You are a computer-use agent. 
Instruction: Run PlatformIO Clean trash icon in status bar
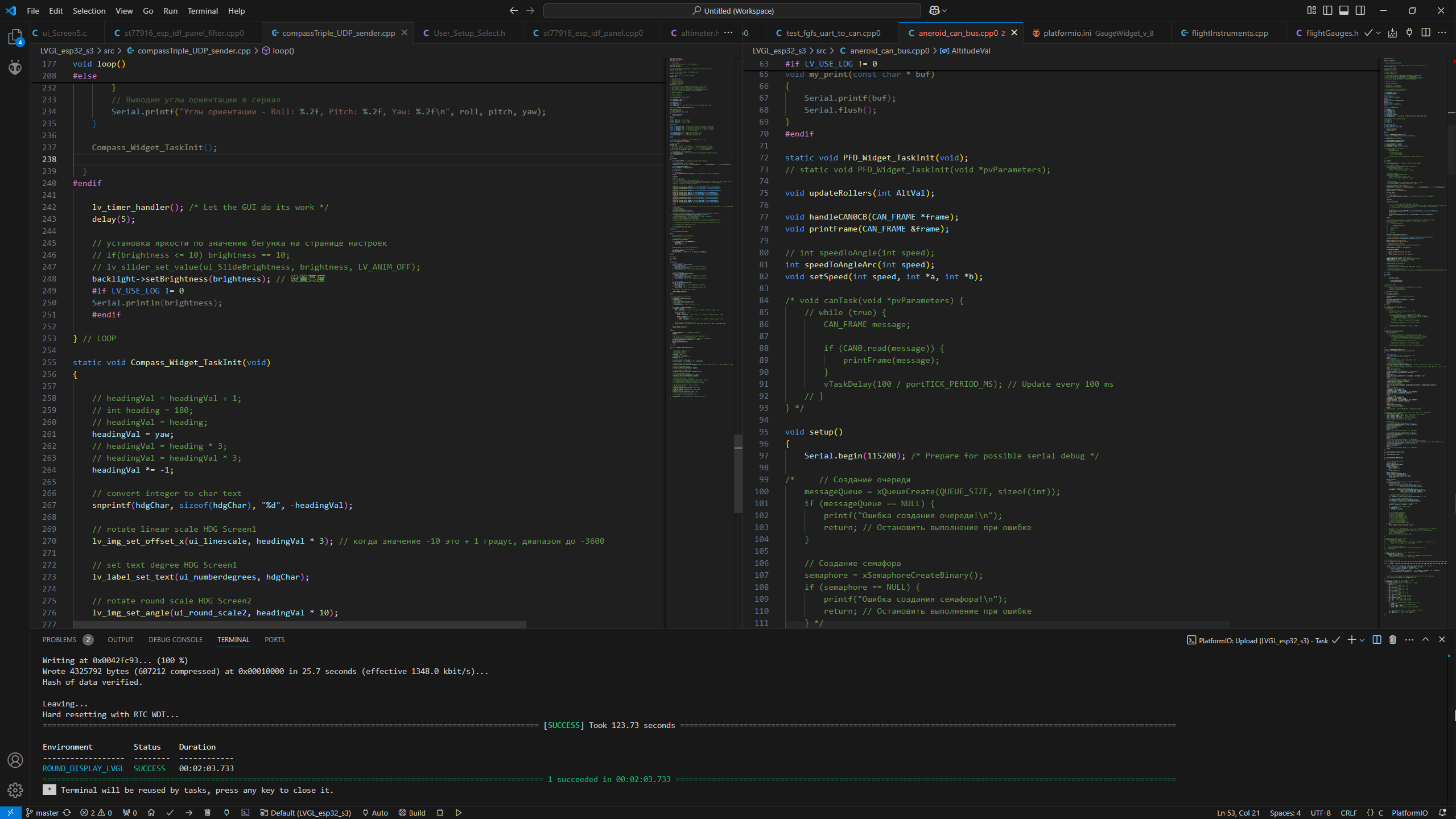[208, 813]
